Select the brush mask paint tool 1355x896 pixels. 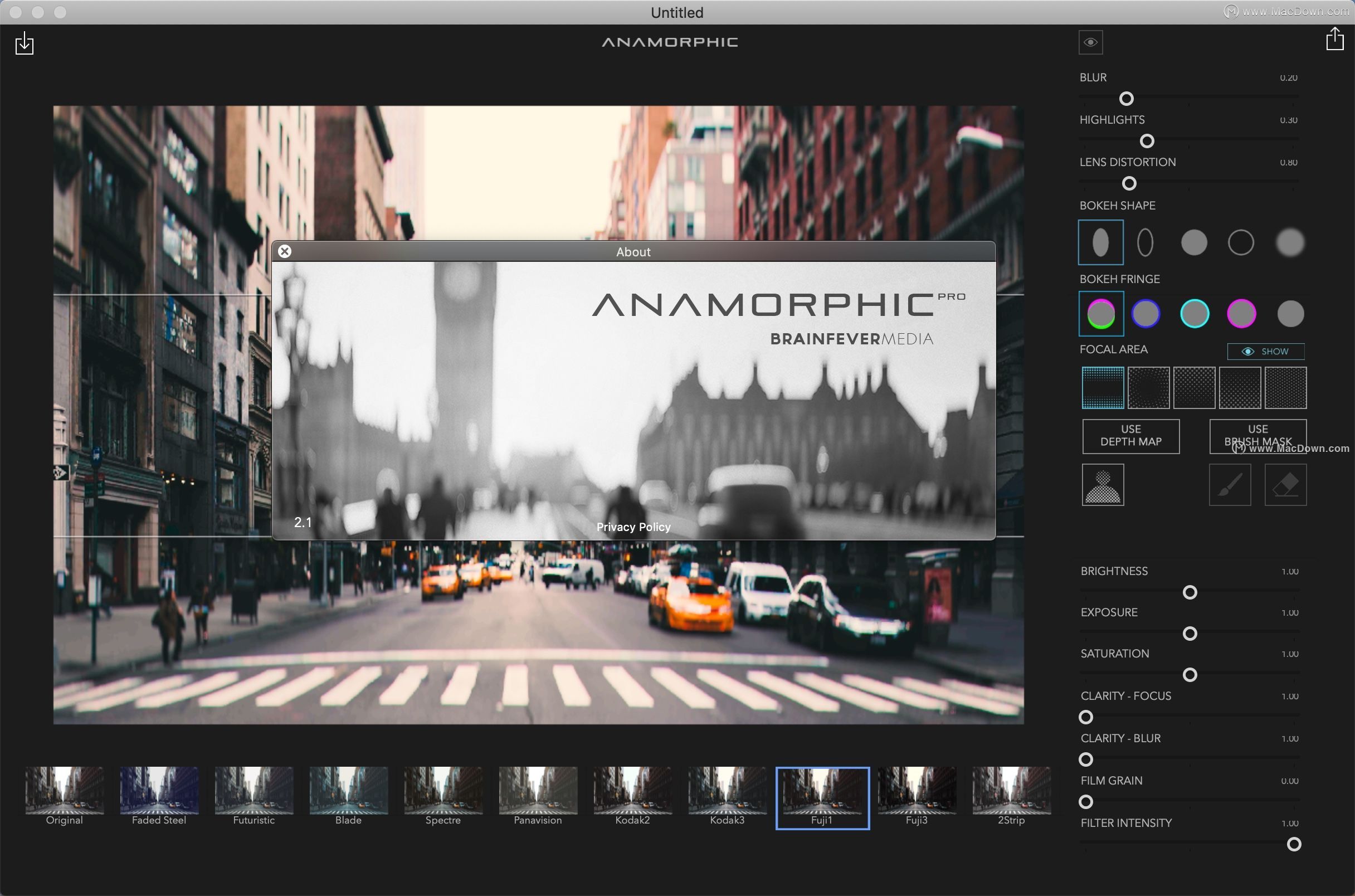(x=1230, y=485)
